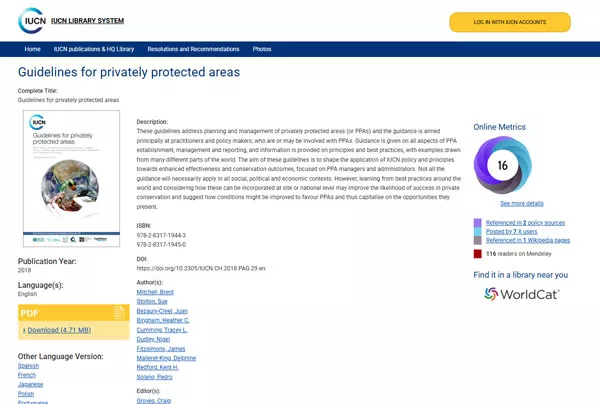View Referenced in 1 Wikipedia pages

[x=527, y=240]
